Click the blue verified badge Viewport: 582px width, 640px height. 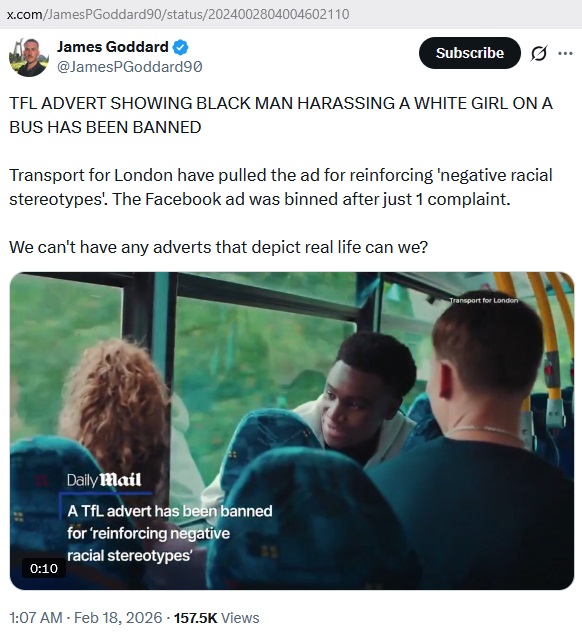click(x=180, y=47)
